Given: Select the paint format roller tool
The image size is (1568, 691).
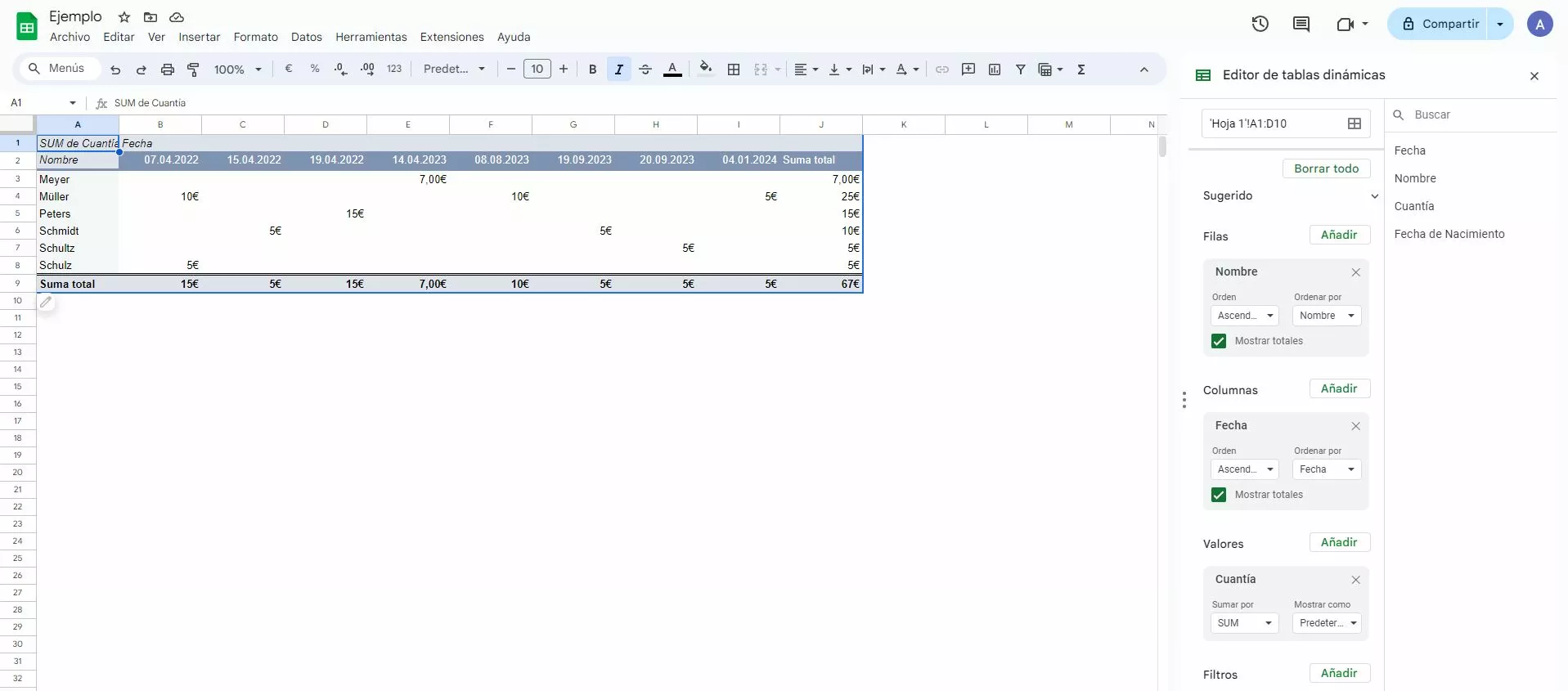Looking at the screenshot, I should pyautogui.click(x=194, y=70).
